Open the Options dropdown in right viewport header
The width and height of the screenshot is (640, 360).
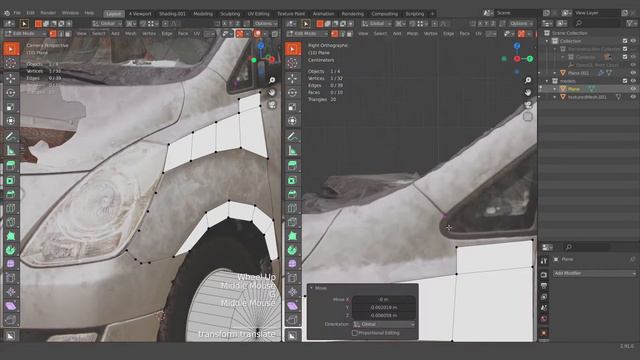point(521,24)
